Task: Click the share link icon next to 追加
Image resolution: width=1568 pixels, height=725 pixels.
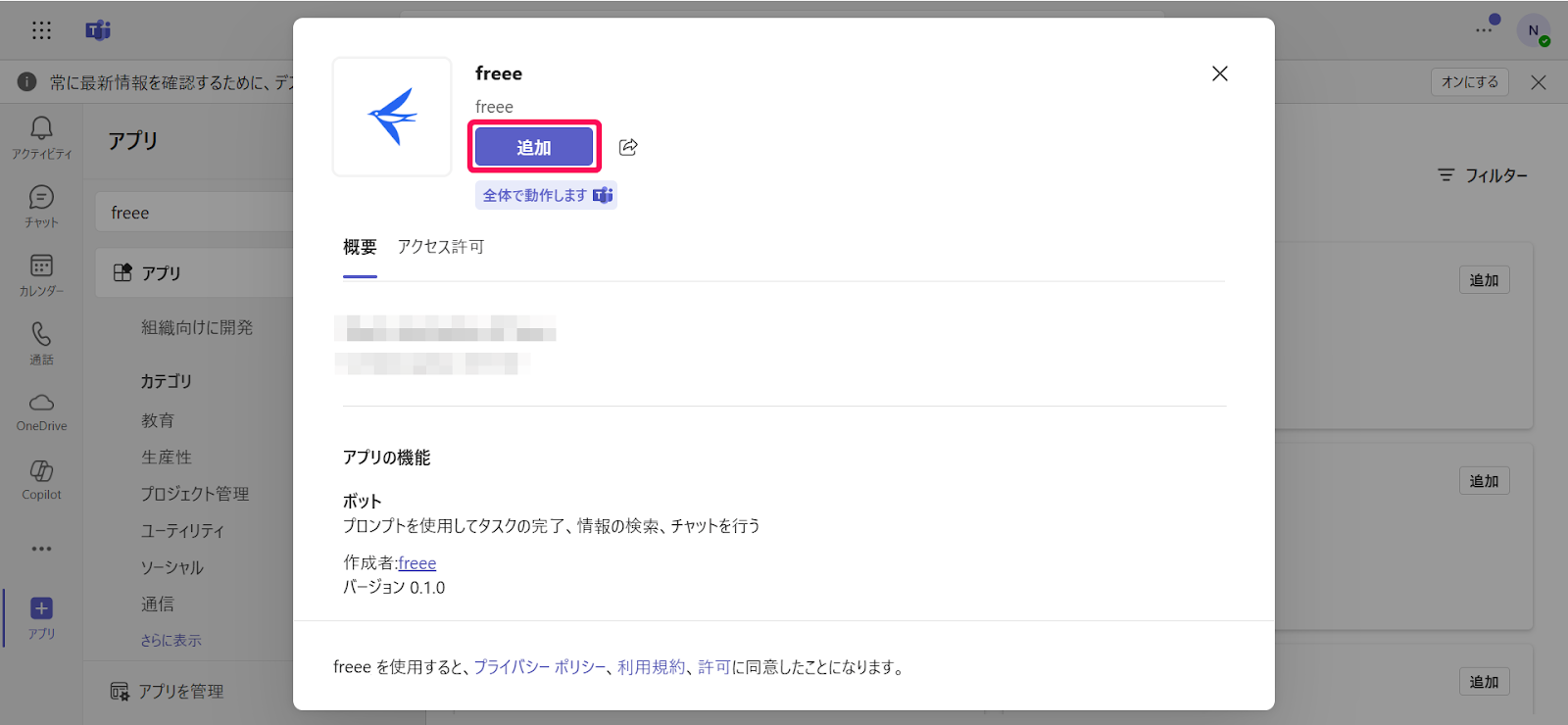Action: pos(628,147)
